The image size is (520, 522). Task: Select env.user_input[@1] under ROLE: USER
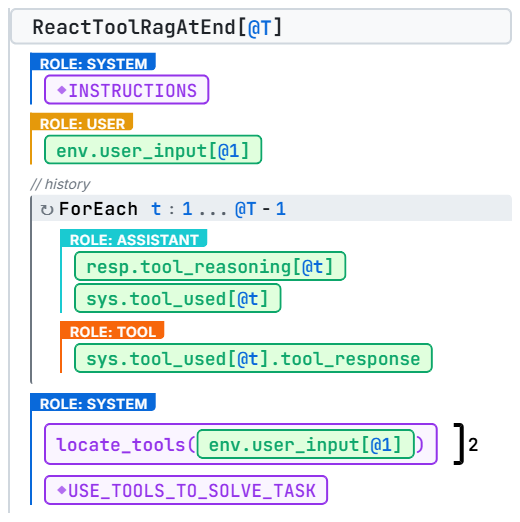(x=153, y=150)
